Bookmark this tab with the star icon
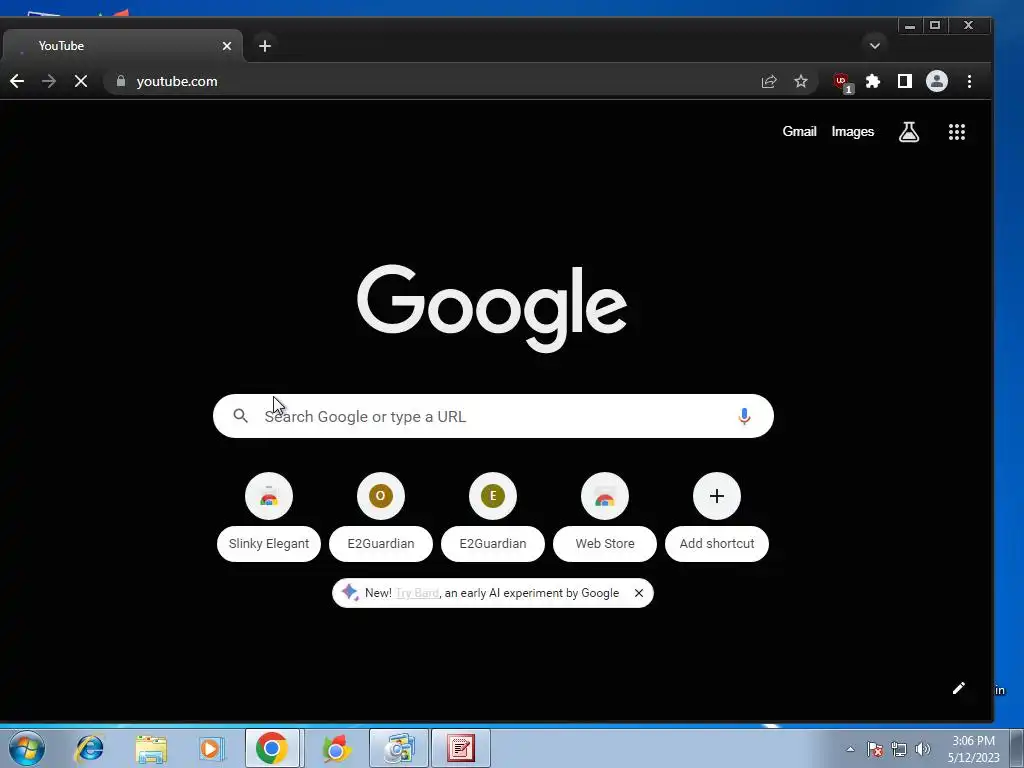1024x768 pixels. [x=801, y=82]
